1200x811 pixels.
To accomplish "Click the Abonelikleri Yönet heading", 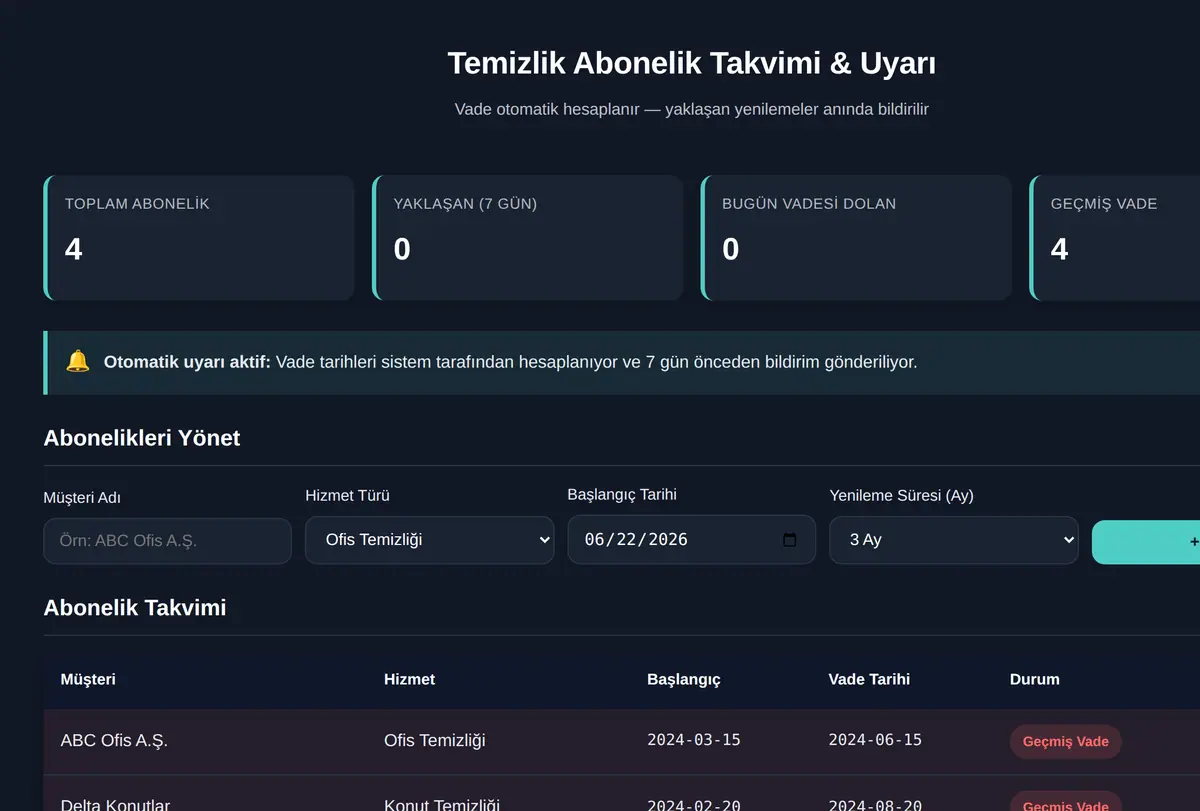I will click(x=142, y=438).
